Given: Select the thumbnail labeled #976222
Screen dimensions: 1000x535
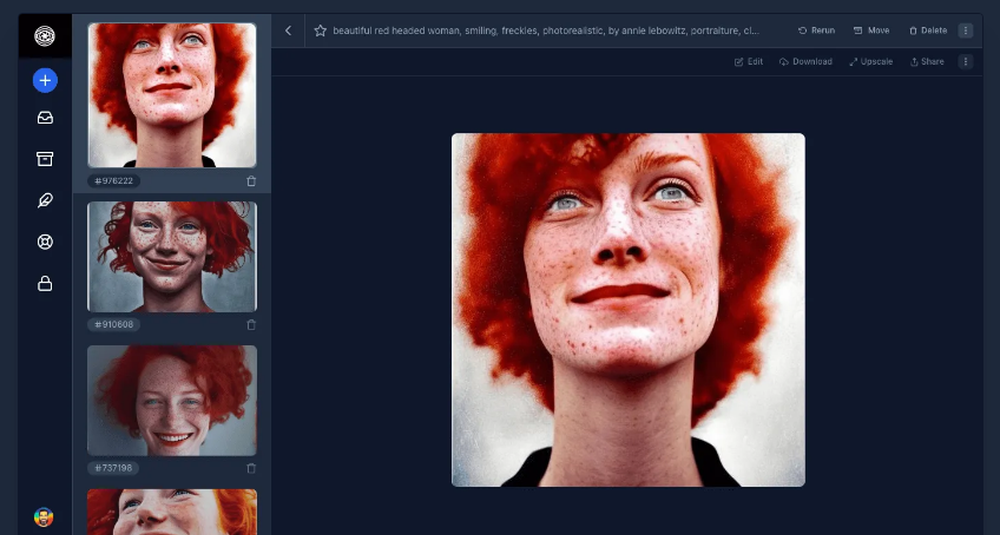Looking at the screenshot, I should (172, 95).
